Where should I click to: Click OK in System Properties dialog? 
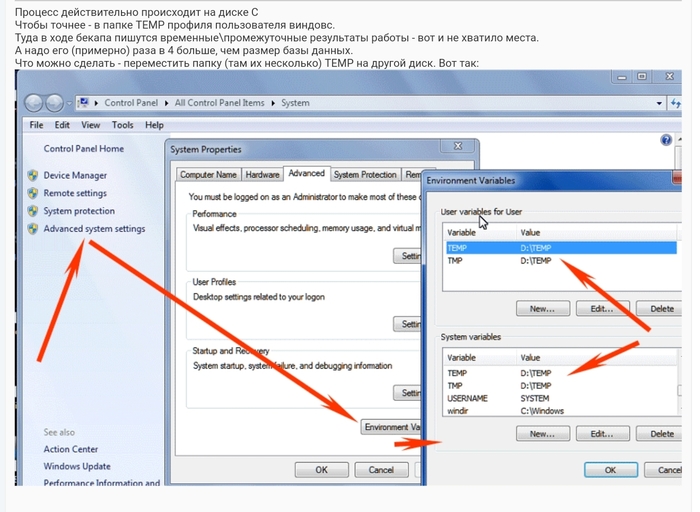tap(321, 470)
